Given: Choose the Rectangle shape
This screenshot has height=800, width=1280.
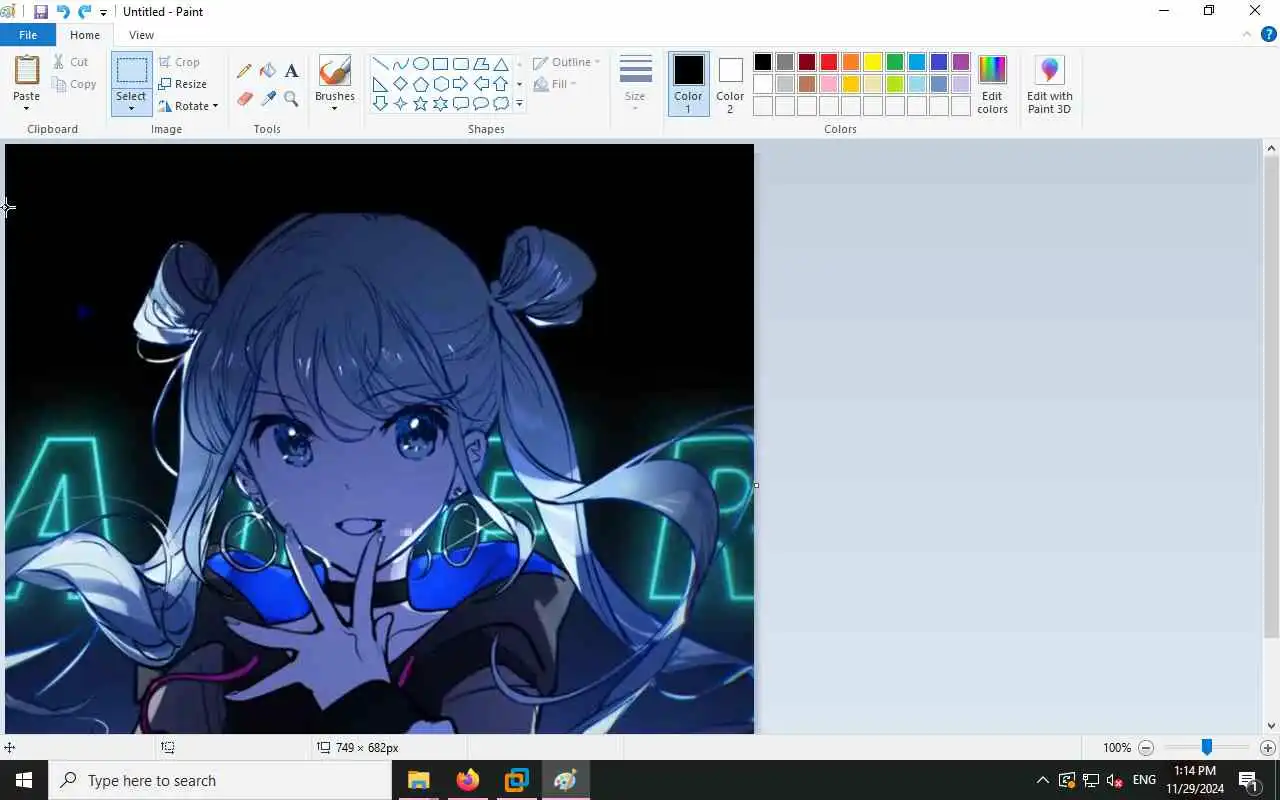Looking at the screenshot, I should click(440, 64).
